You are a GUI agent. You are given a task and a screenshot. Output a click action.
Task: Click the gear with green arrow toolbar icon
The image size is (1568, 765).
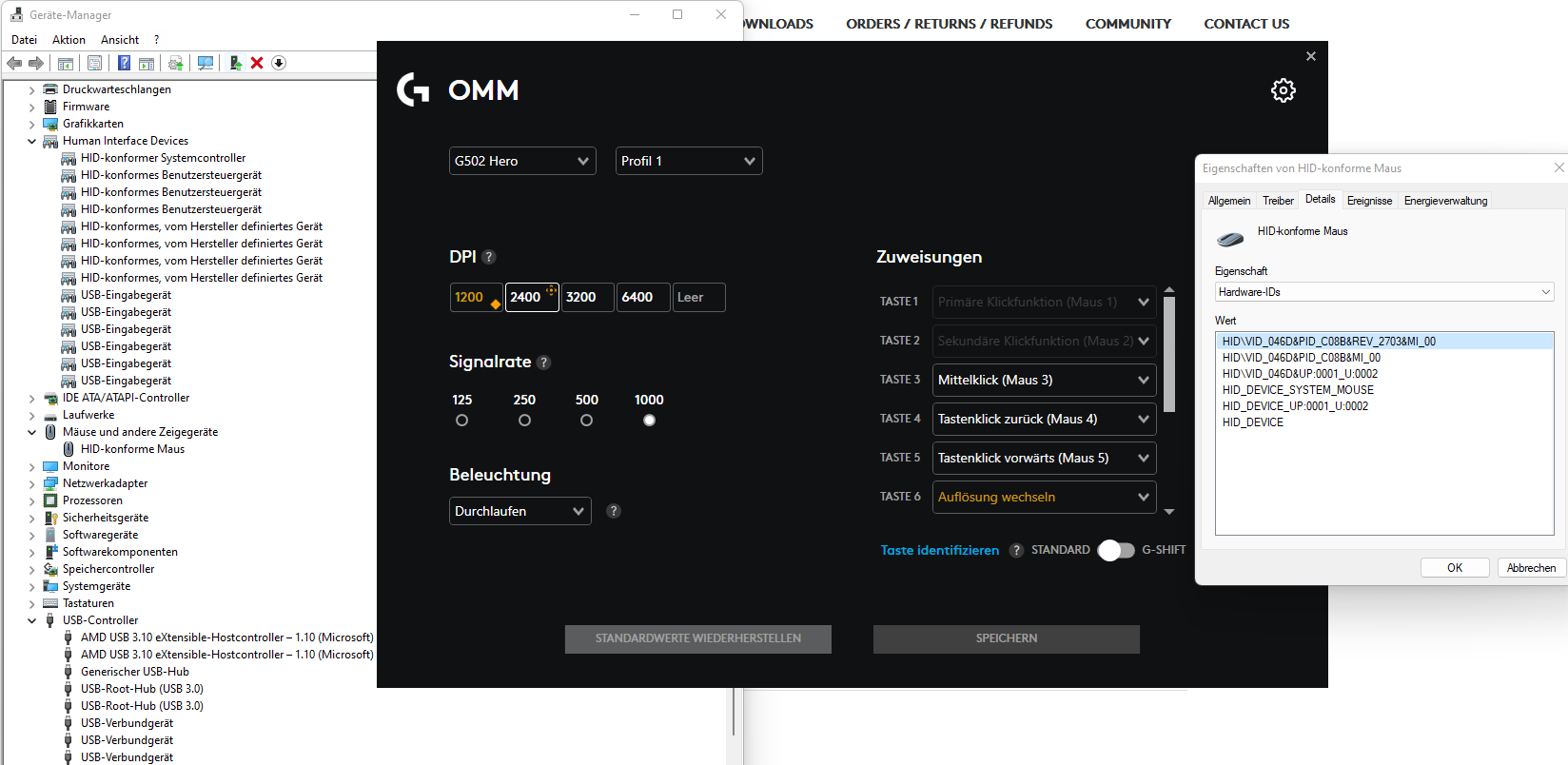coord(175,64)
